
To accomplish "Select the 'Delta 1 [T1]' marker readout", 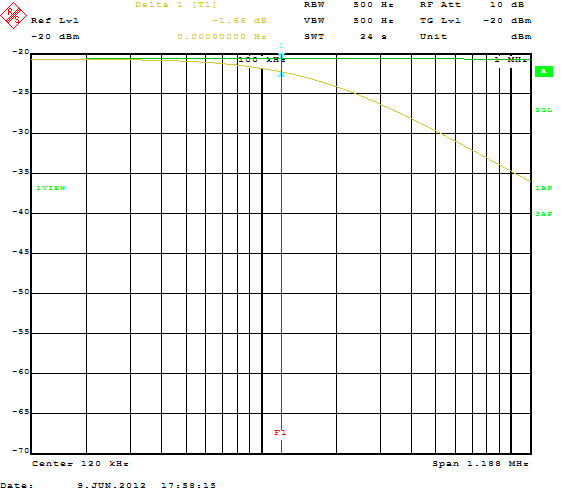I will click(176, 5).
